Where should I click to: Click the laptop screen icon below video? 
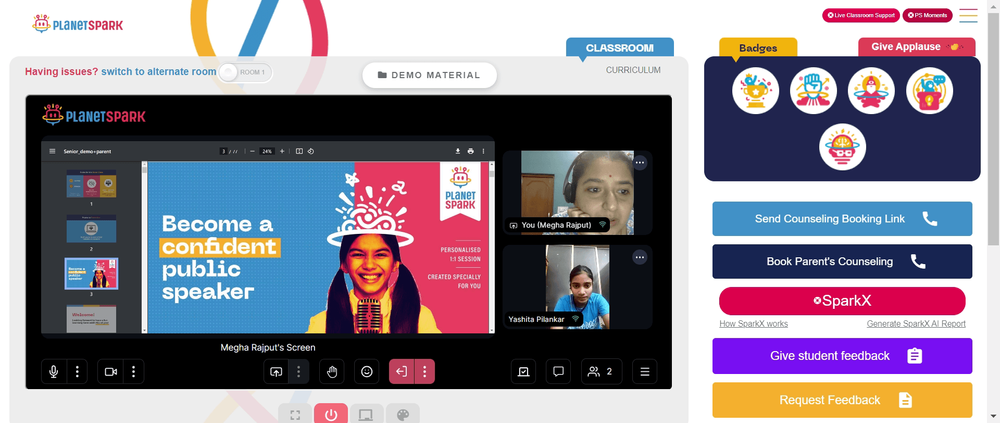click(x=366, y=415)
